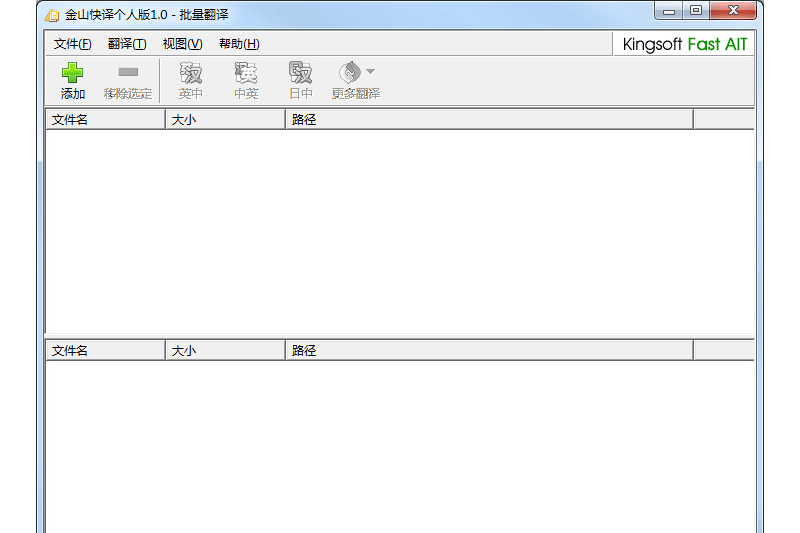Select the English-to-Chinese (英中) translate icon
The height and width of the screenshot is (533, 800).
190,74
